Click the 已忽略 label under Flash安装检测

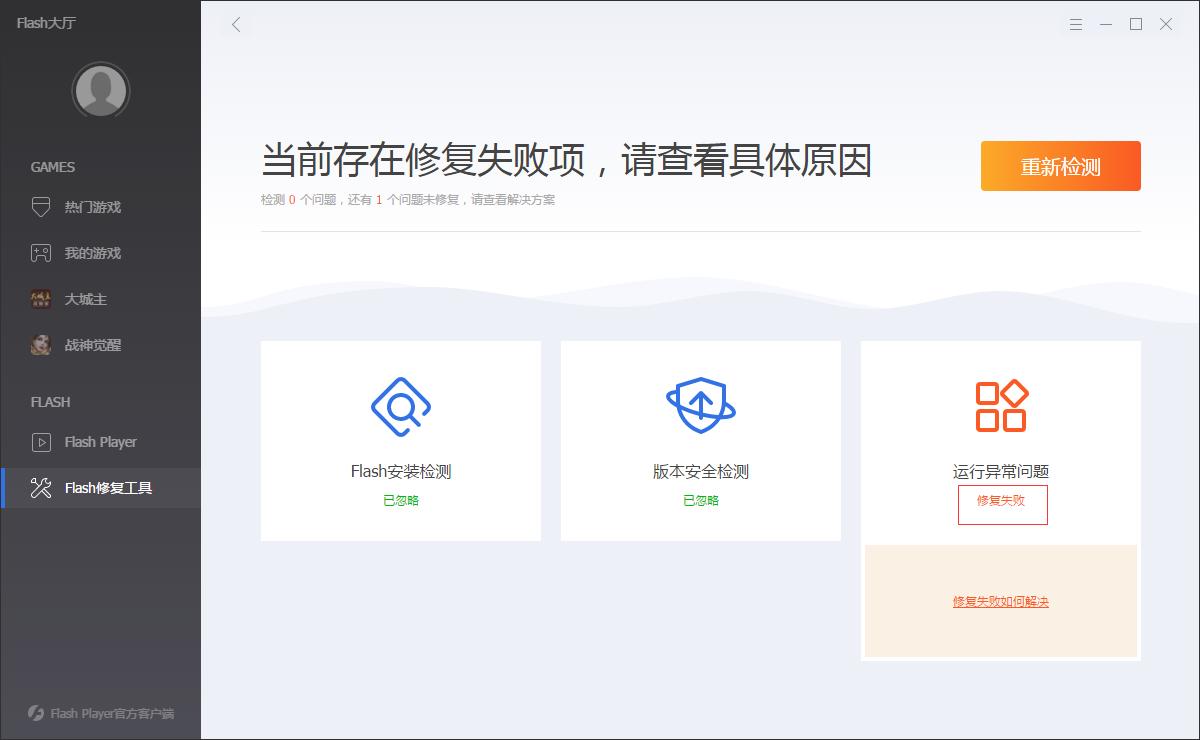pyautogui.click(x=400, y=499)
